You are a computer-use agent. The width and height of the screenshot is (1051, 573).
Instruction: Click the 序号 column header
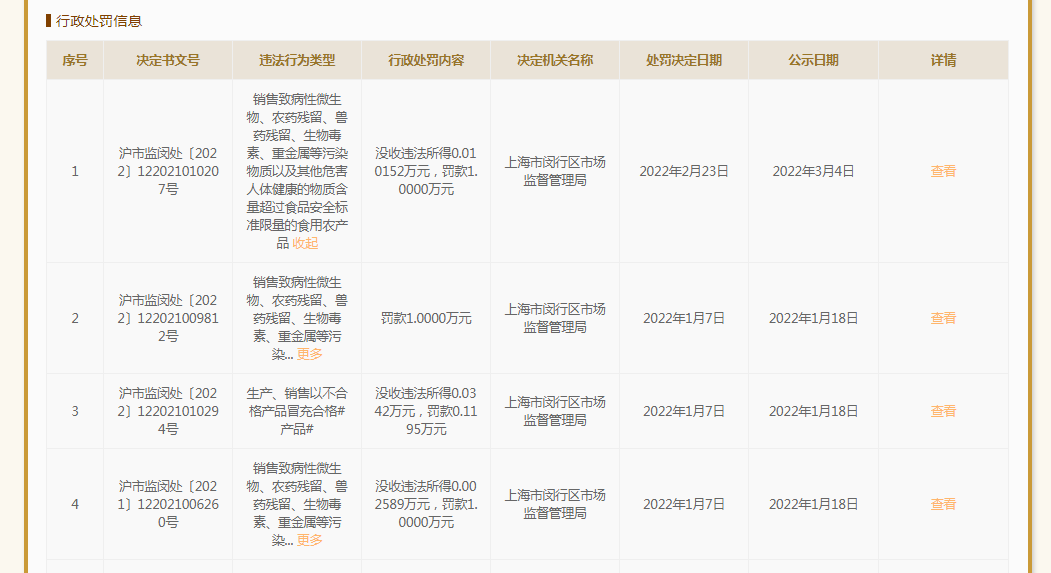click(75, 60)
